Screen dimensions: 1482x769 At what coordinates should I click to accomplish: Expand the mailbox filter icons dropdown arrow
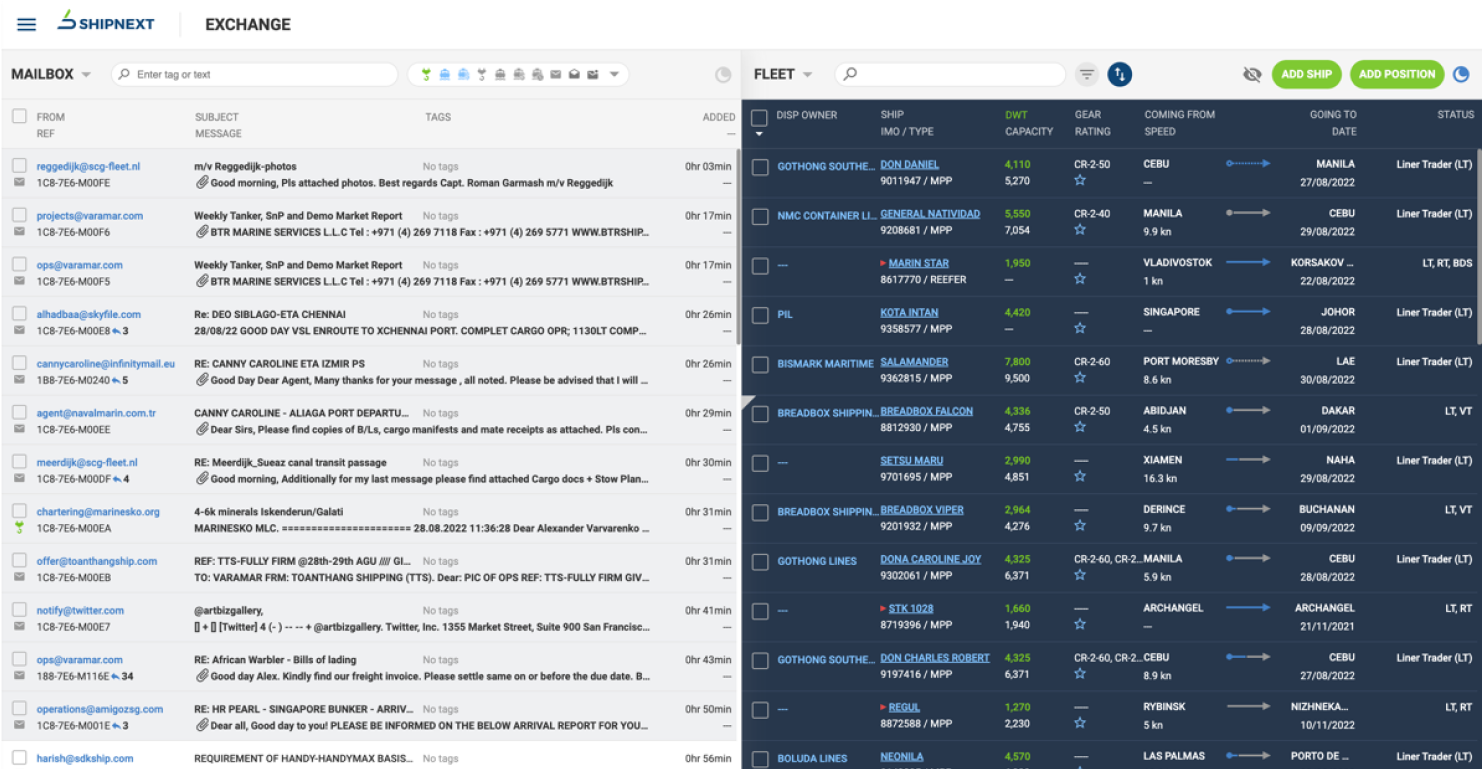click(614, 74)
